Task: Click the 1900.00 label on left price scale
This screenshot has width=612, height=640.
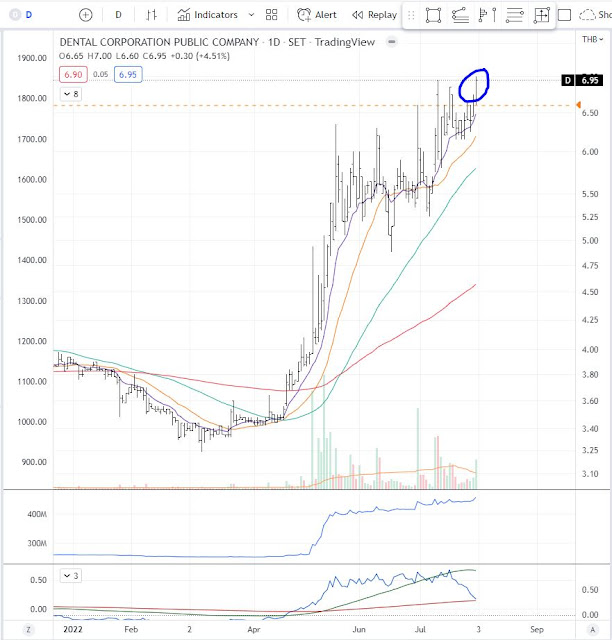Action: 32,58
